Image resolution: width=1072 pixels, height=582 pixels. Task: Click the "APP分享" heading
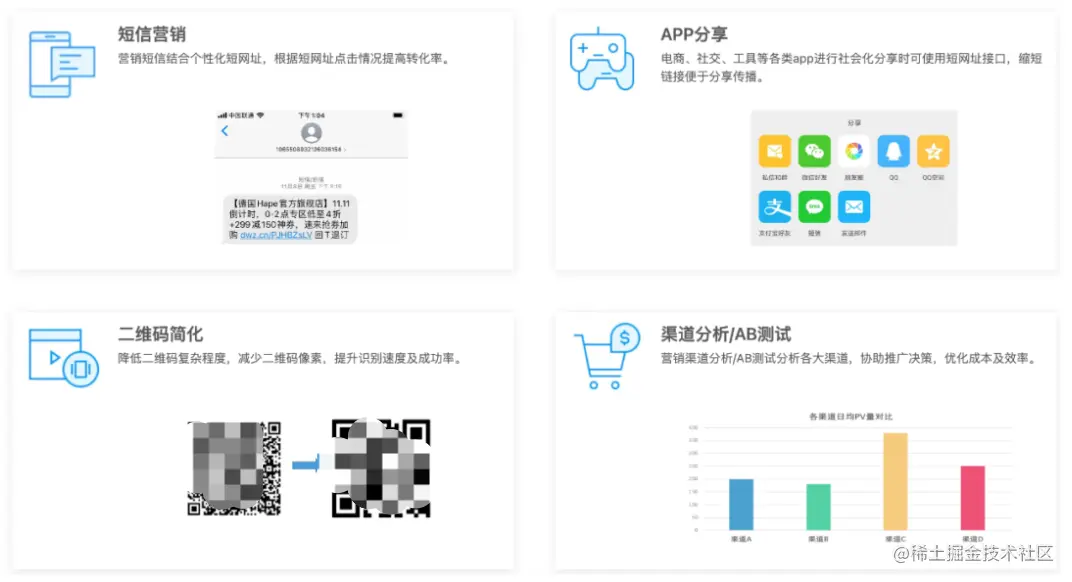[x=694, y=34]
